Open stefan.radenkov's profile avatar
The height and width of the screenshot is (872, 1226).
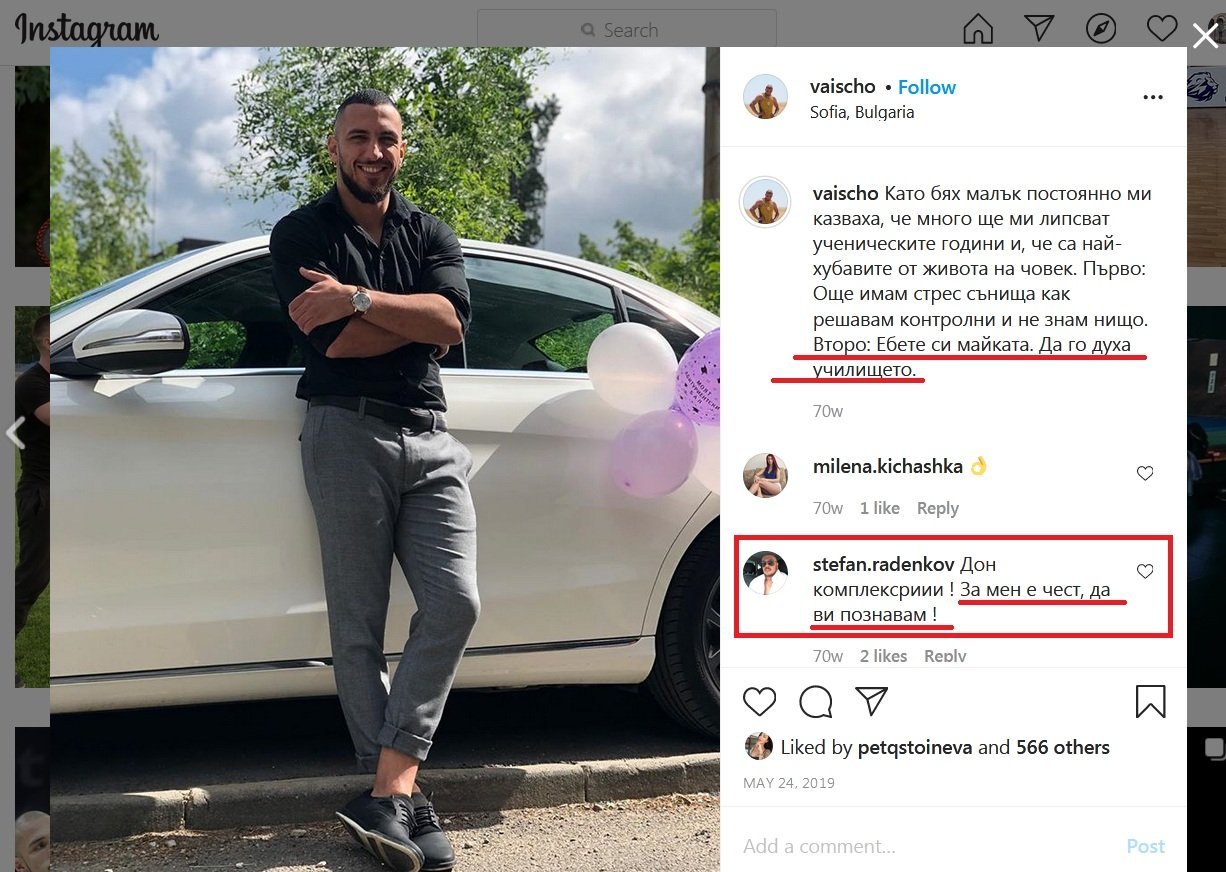[766, 573]
